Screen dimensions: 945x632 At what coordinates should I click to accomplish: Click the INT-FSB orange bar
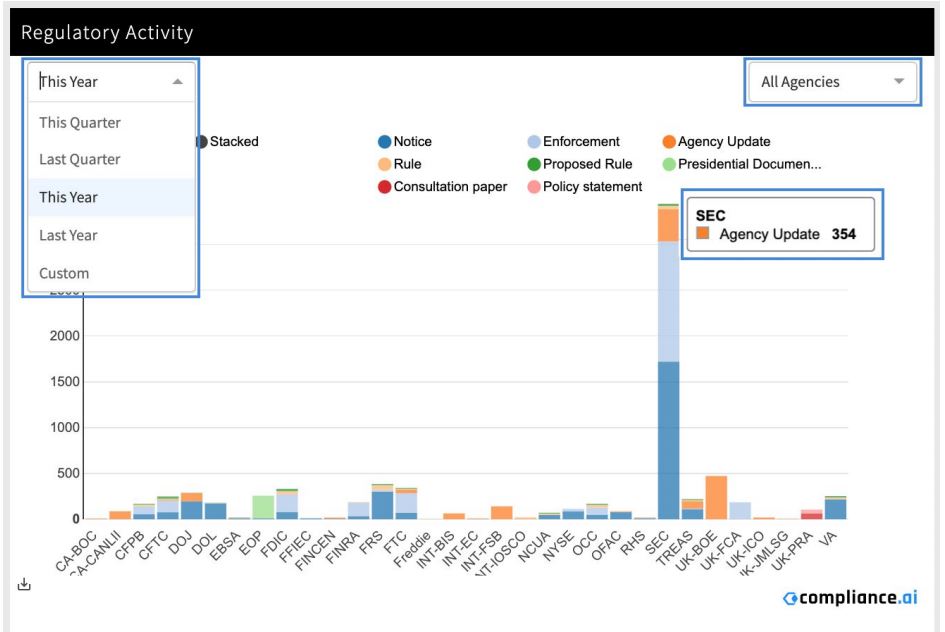click(x=501, y=513)
